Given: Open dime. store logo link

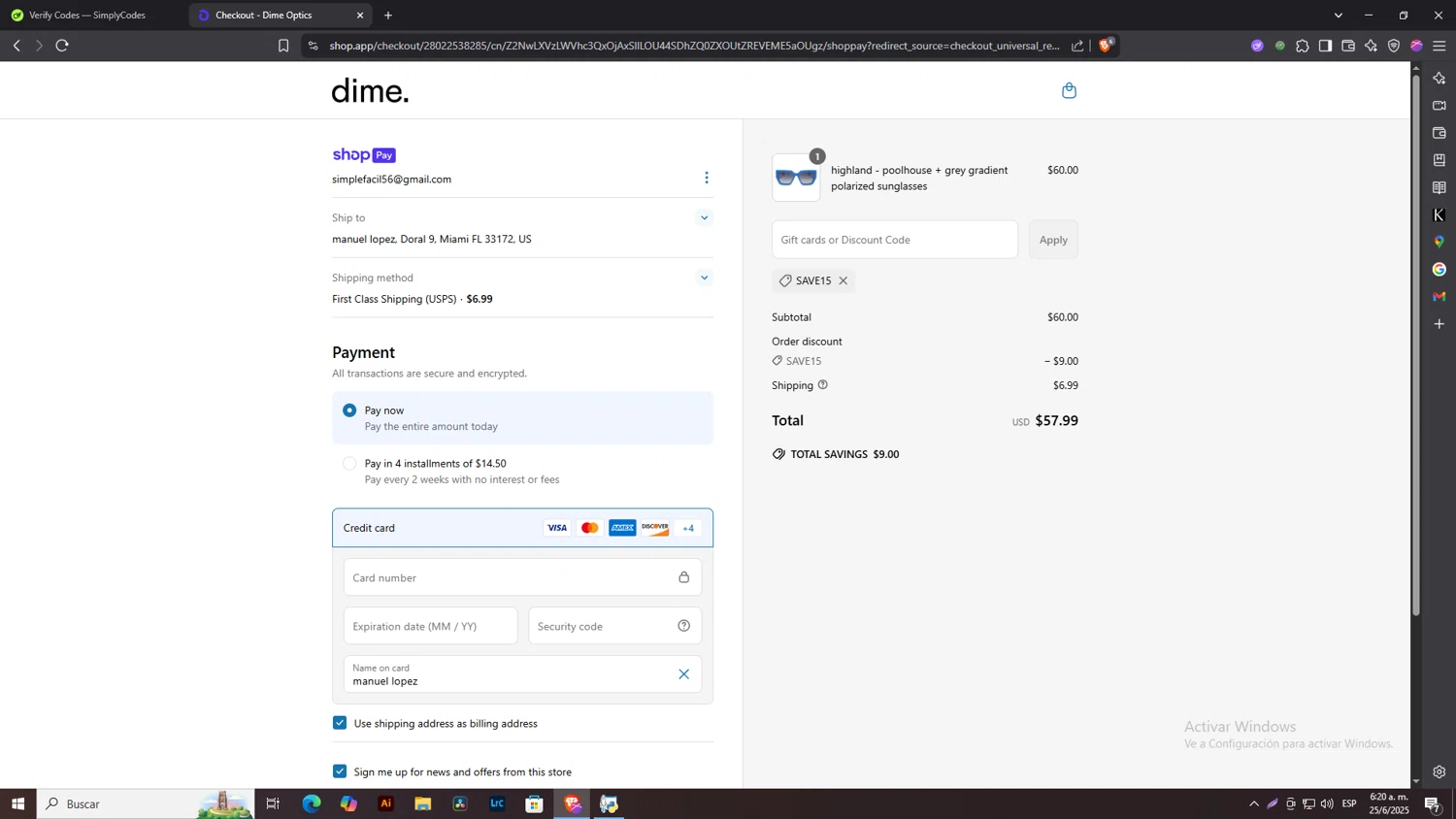Looking at the screenshot, I should 371,91.
